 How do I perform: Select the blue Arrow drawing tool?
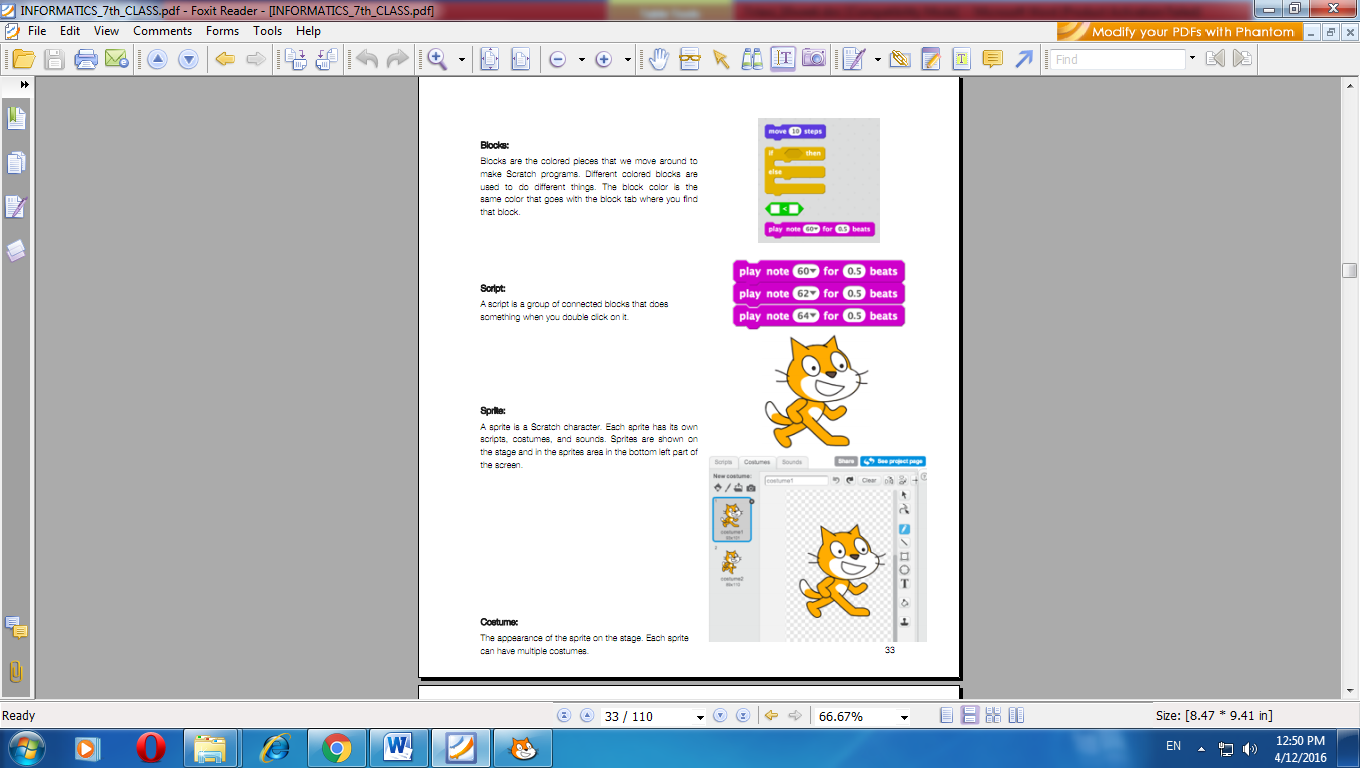(x=1023, y=59)
